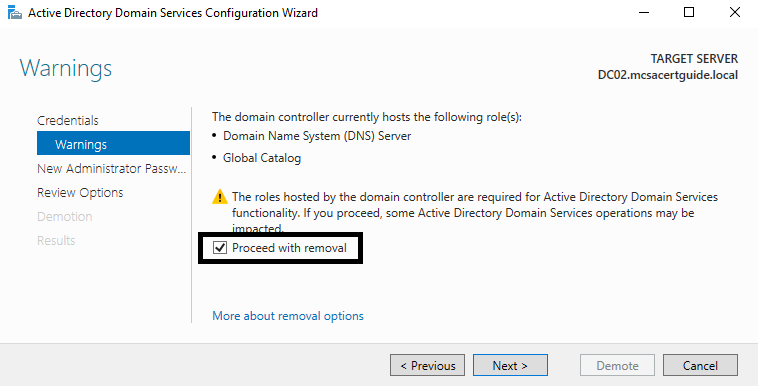The width and height of the screenshot is (758, 386).
Task: Select the highlighted Warnings step
Action: point(113,143)
